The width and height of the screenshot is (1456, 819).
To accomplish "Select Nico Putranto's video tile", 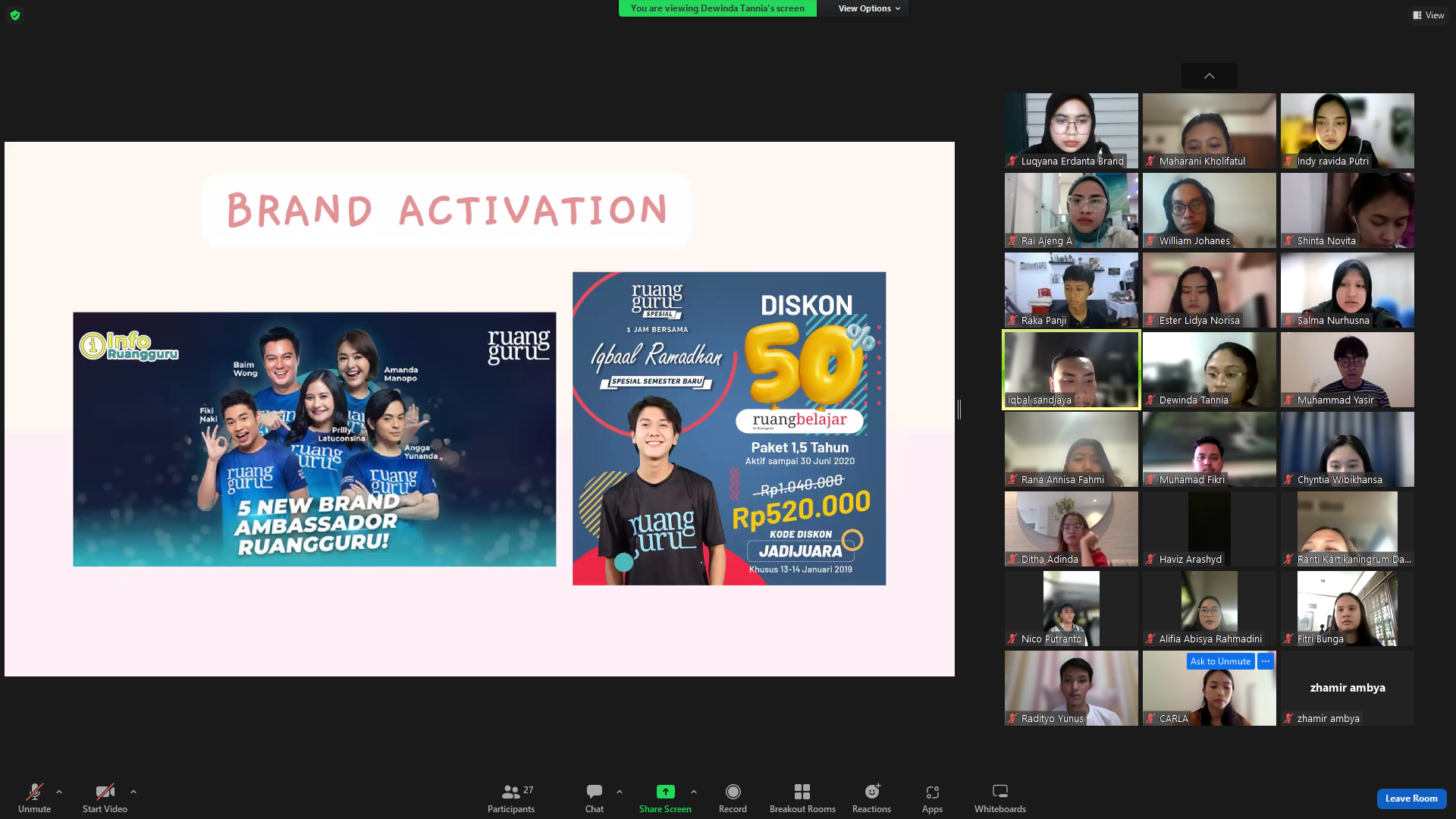I will pos(1072,608).
